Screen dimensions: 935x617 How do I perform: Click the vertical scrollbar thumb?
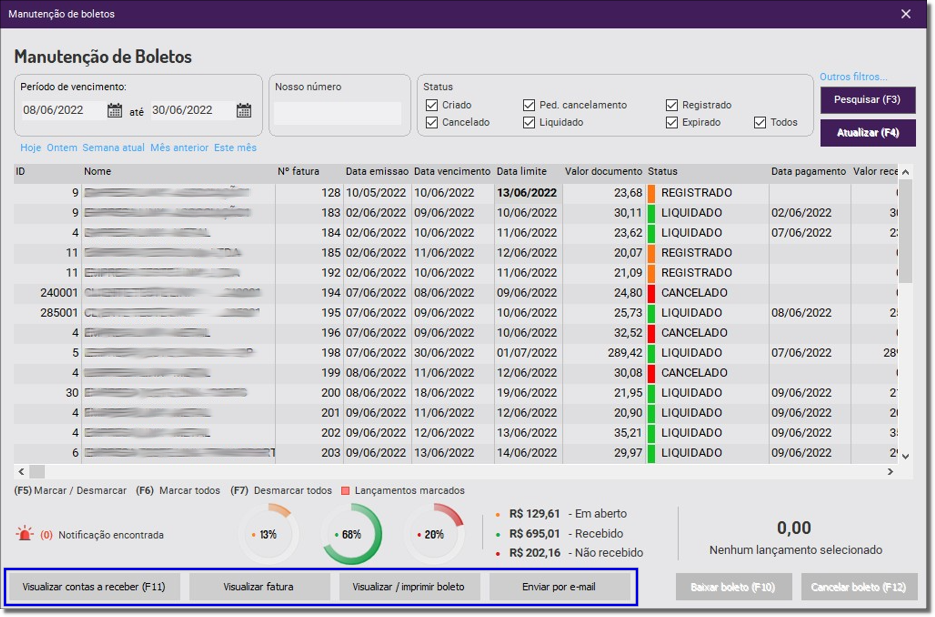[x=905, y=231]
